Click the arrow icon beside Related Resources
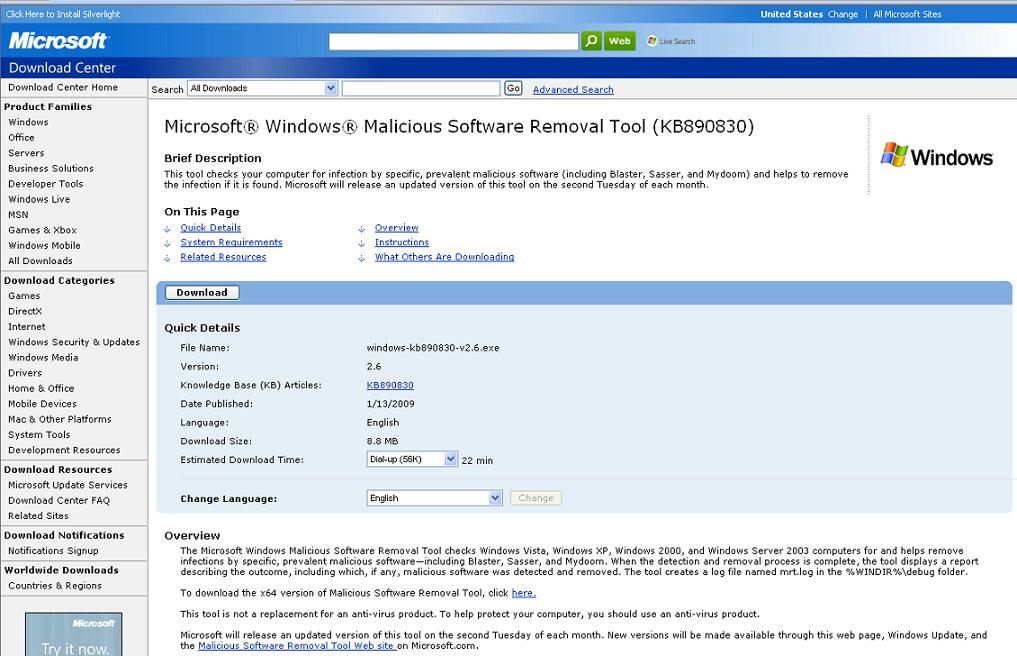1017x656 pixels. click(x=167, y=258)
